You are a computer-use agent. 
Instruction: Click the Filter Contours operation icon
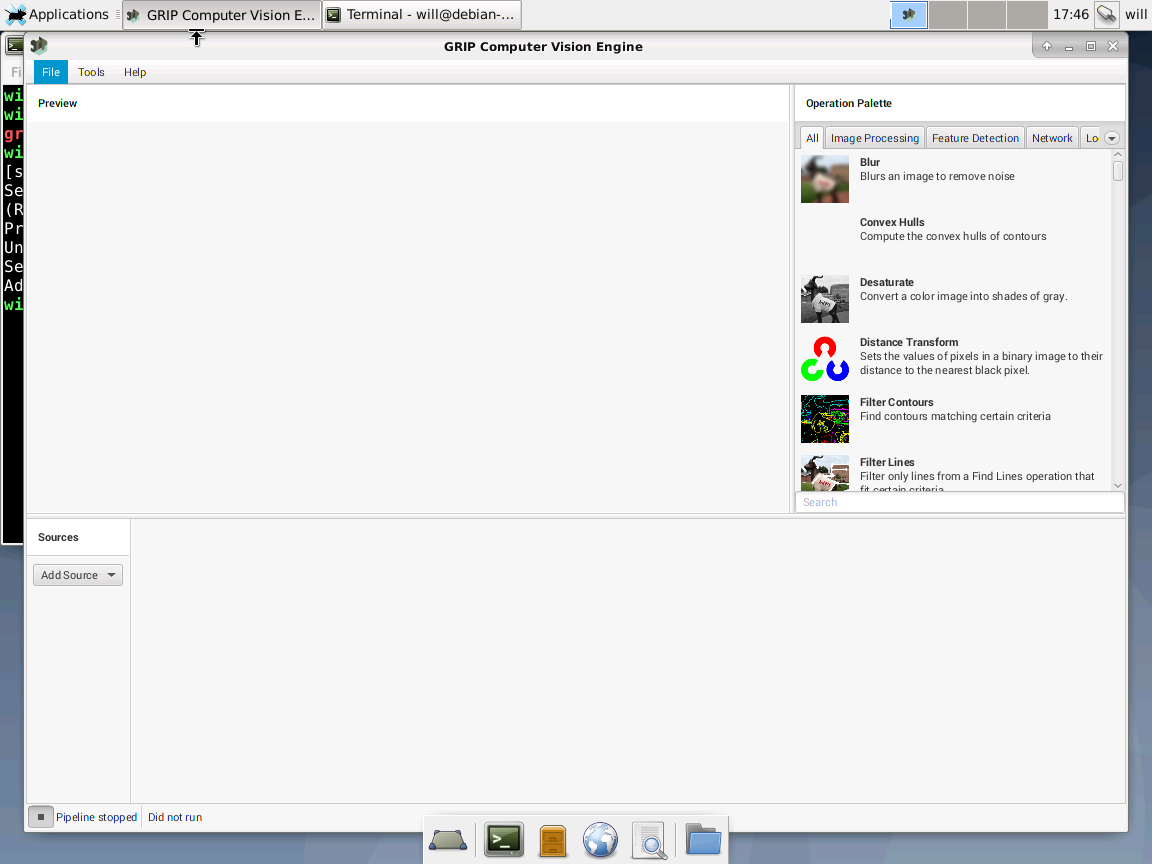click(824, 420)
